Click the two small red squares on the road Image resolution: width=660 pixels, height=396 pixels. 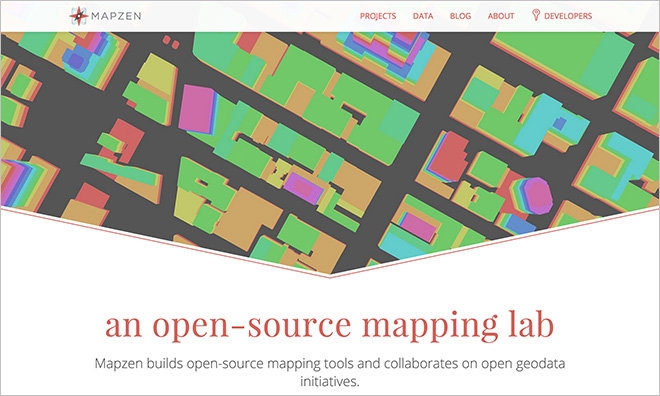tap(171, 42)
